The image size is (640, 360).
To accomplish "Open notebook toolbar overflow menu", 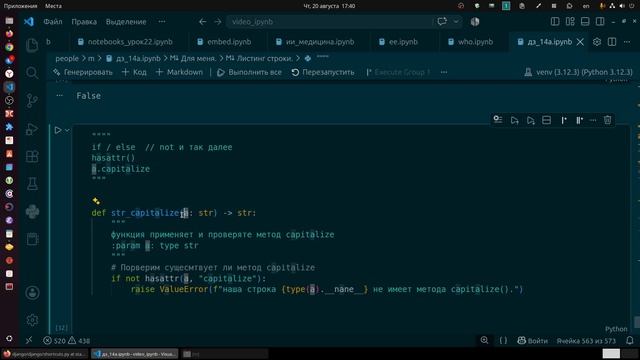I will 444,72.
